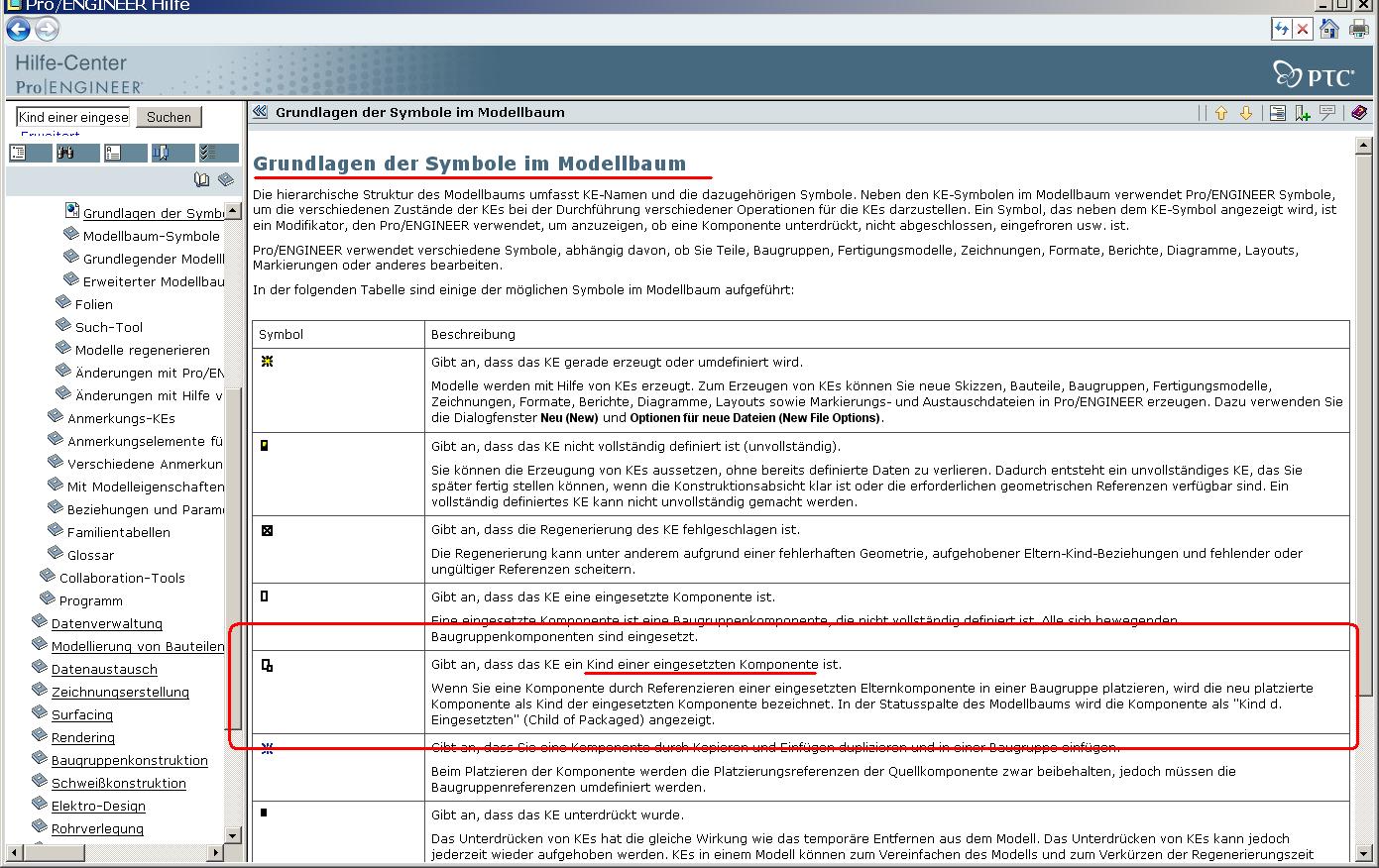Switch to the binoculars search tab
Screen dimensions: 1379x868
[x=77, y=153]
